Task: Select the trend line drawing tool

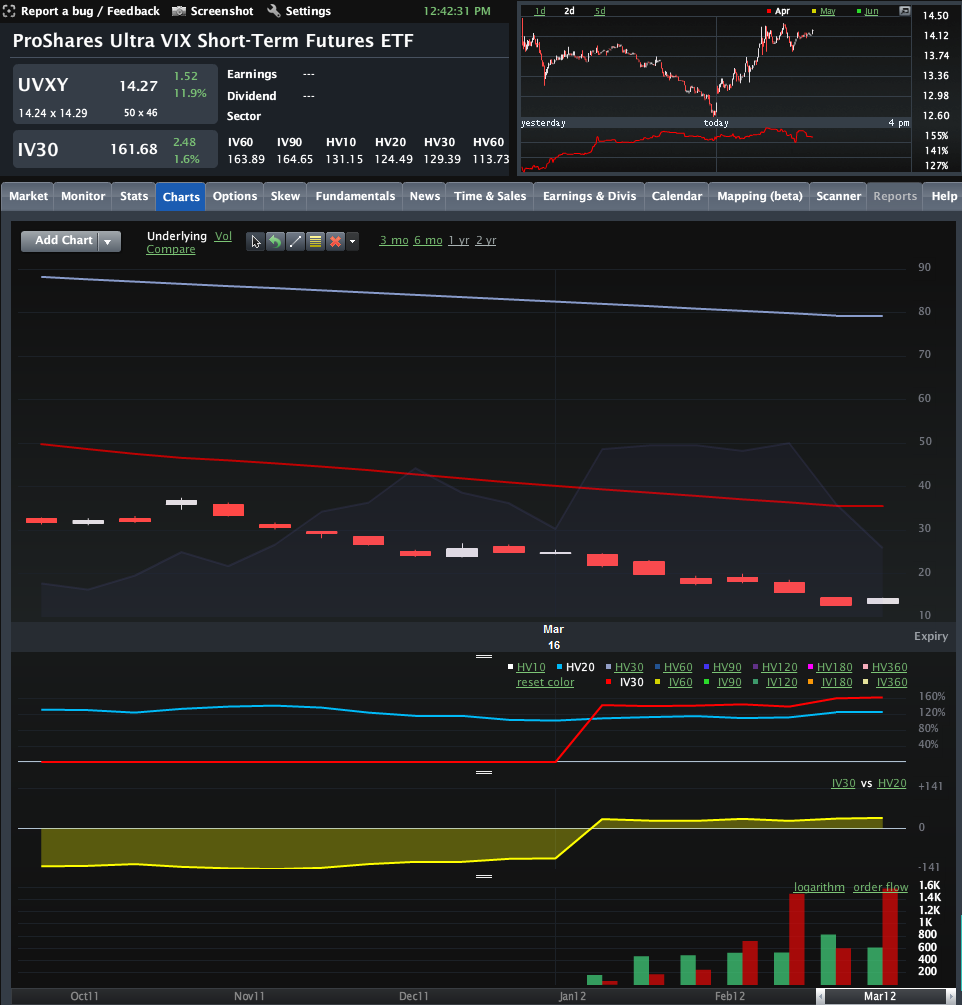Action: coord(295,242)
